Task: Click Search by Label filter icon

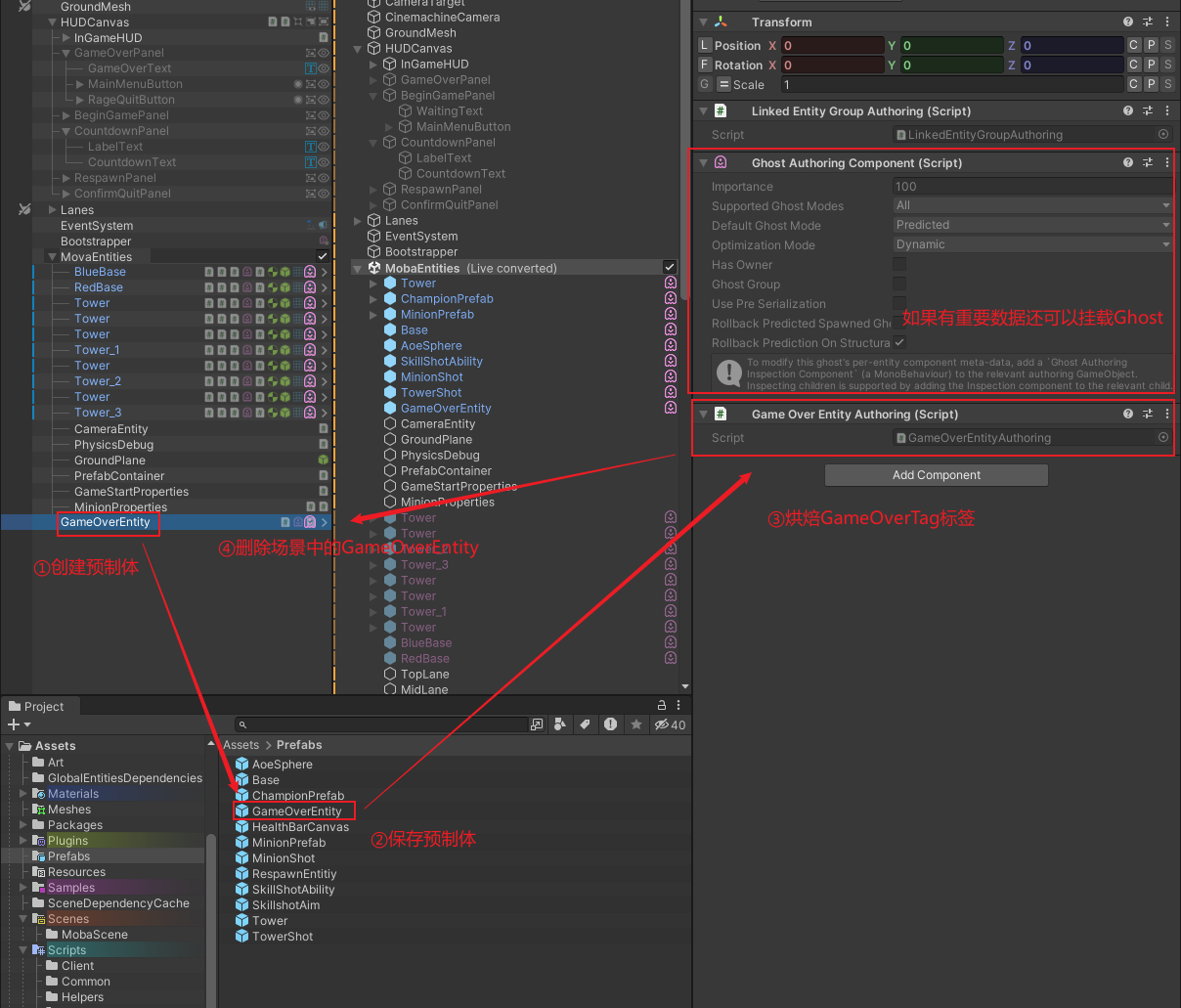Action: pos(585,724)
